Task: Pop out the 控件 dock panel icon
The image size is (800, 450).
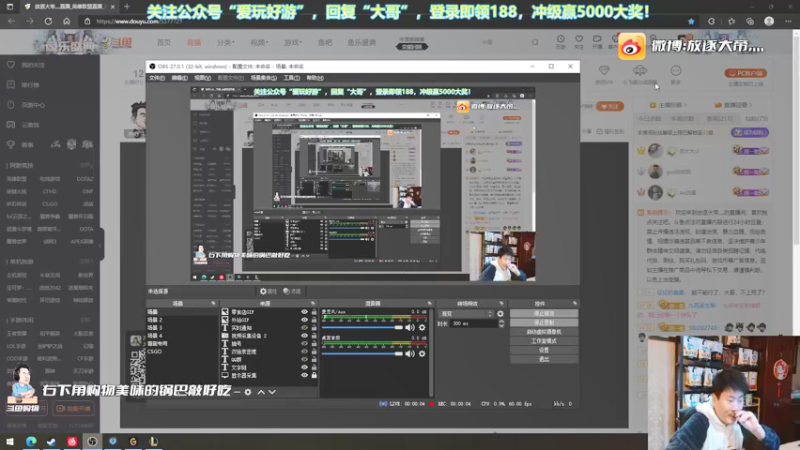Action: click(x=575, y=304)
